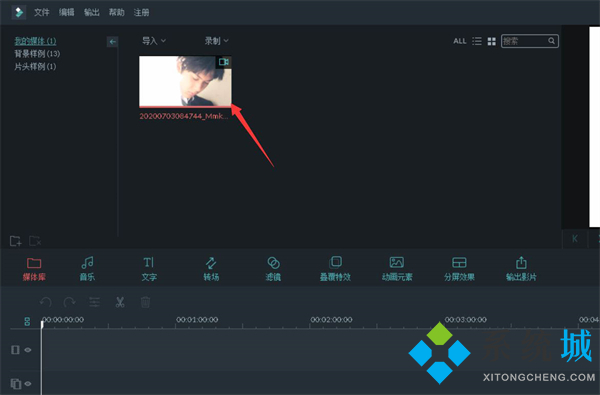Select the imported video thumbnail

click(185, 82)
